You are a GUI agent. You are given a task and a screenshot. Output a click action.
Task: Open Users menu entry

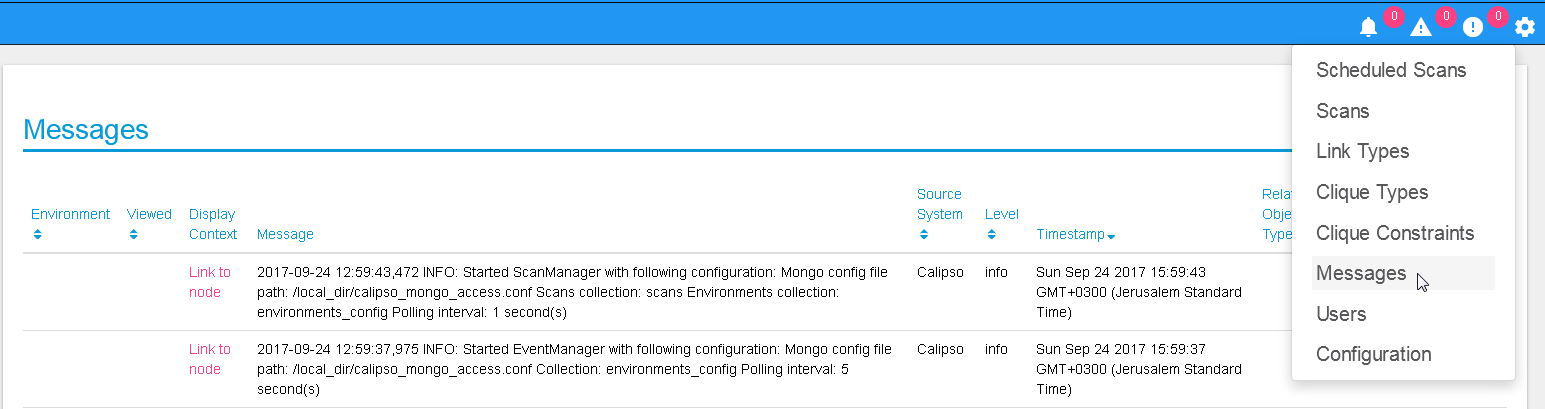tap(1341, 314)
